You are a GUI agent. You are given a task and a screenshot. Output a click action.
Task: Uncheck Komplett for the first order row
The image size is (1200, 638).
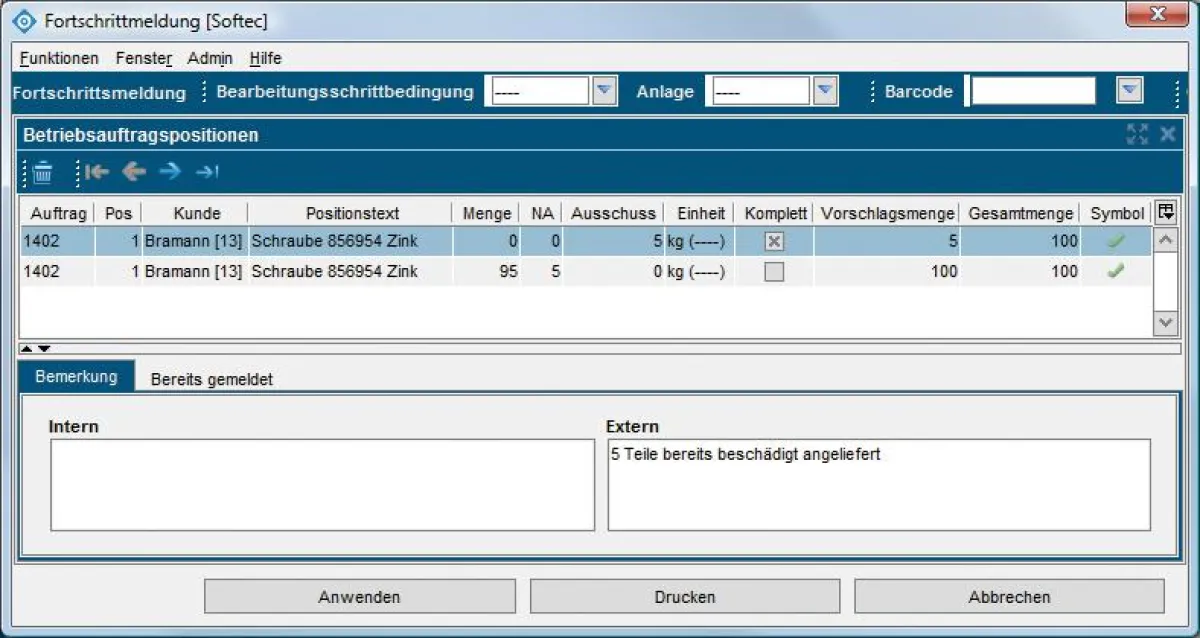(x=772, y=240)
